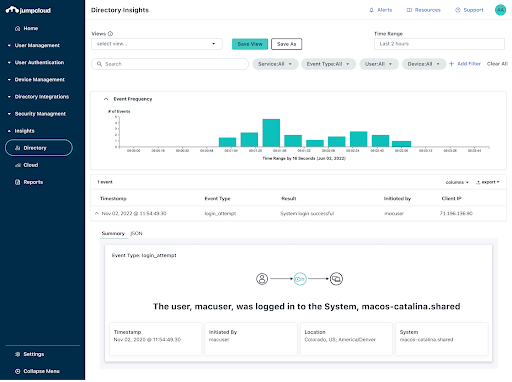Switch to the Summary tab
Image resolution: width=512 pixels, height=382 pixels.
click(x=113, y=233)
